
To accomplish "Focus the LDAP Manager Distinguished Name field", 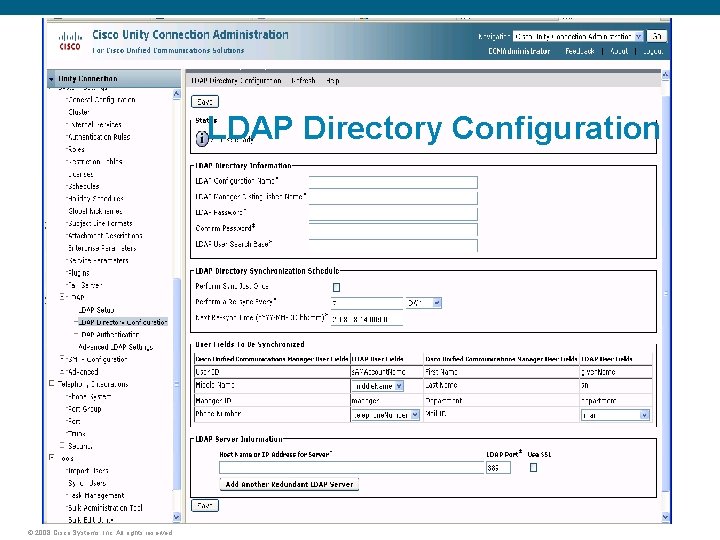I will pyautogui.click(x=393, y=198).
